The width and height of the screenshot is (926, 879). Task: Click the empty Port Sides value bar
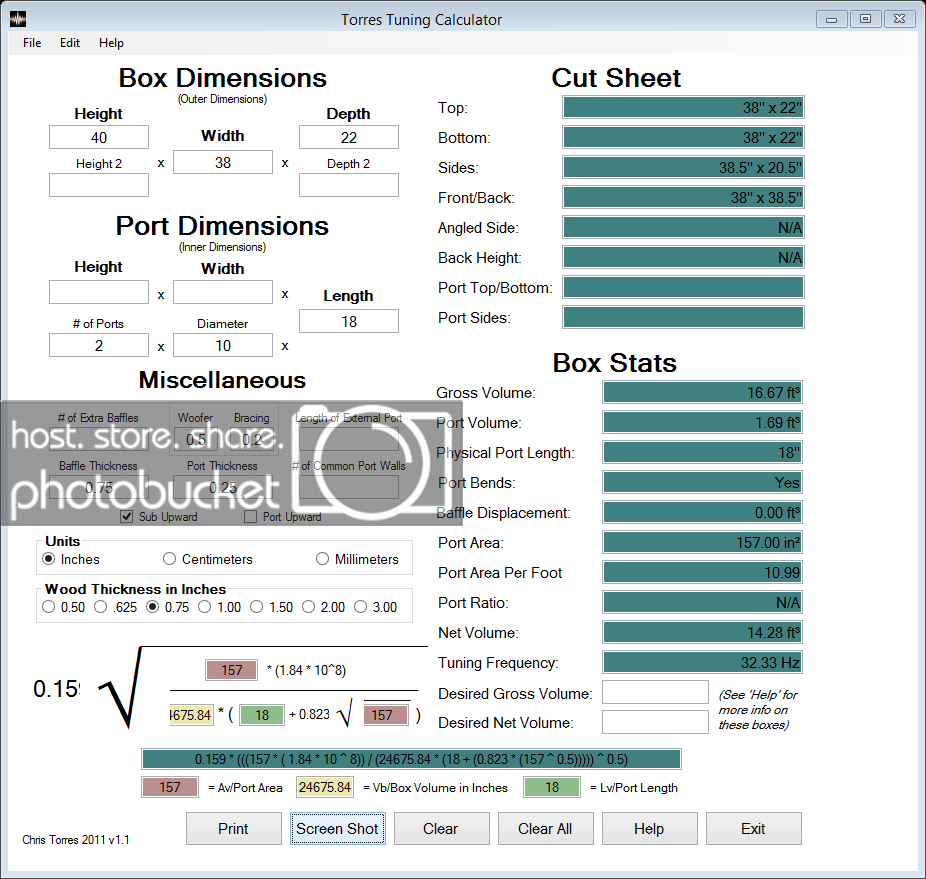coord(683,317)
